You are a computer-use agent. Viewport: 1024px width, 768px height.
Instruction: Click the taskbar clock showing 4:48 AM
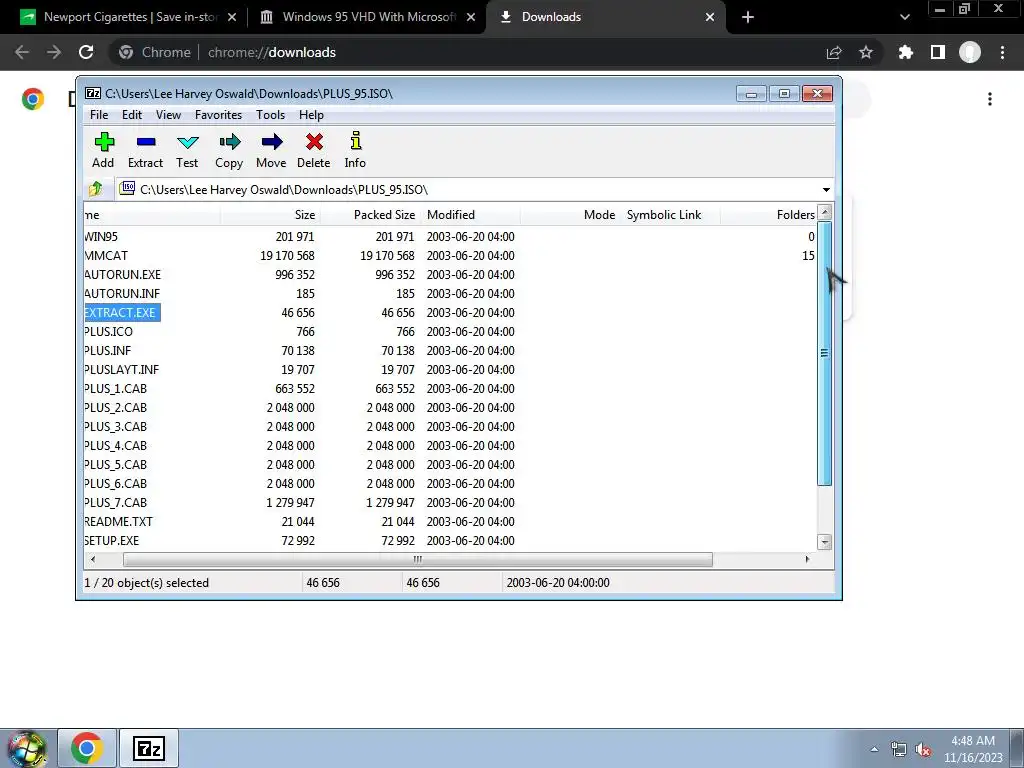(x=973, y=749)
